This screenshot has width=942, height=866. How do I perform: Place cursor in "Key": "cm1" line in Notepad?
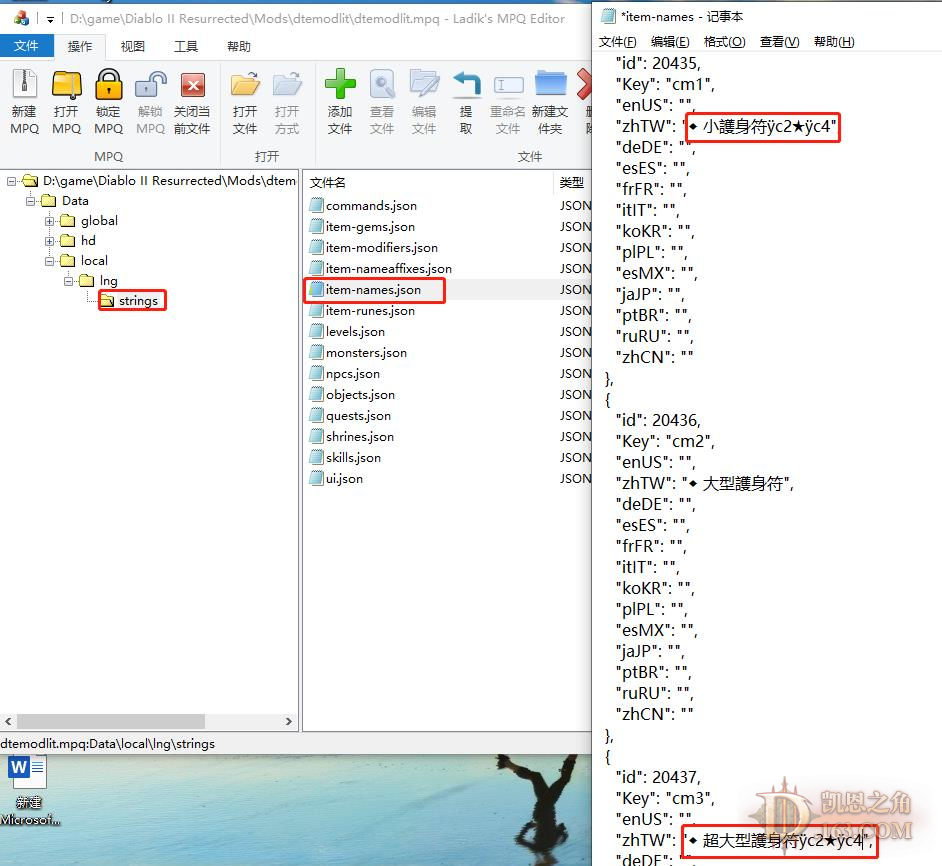point(665,84)
